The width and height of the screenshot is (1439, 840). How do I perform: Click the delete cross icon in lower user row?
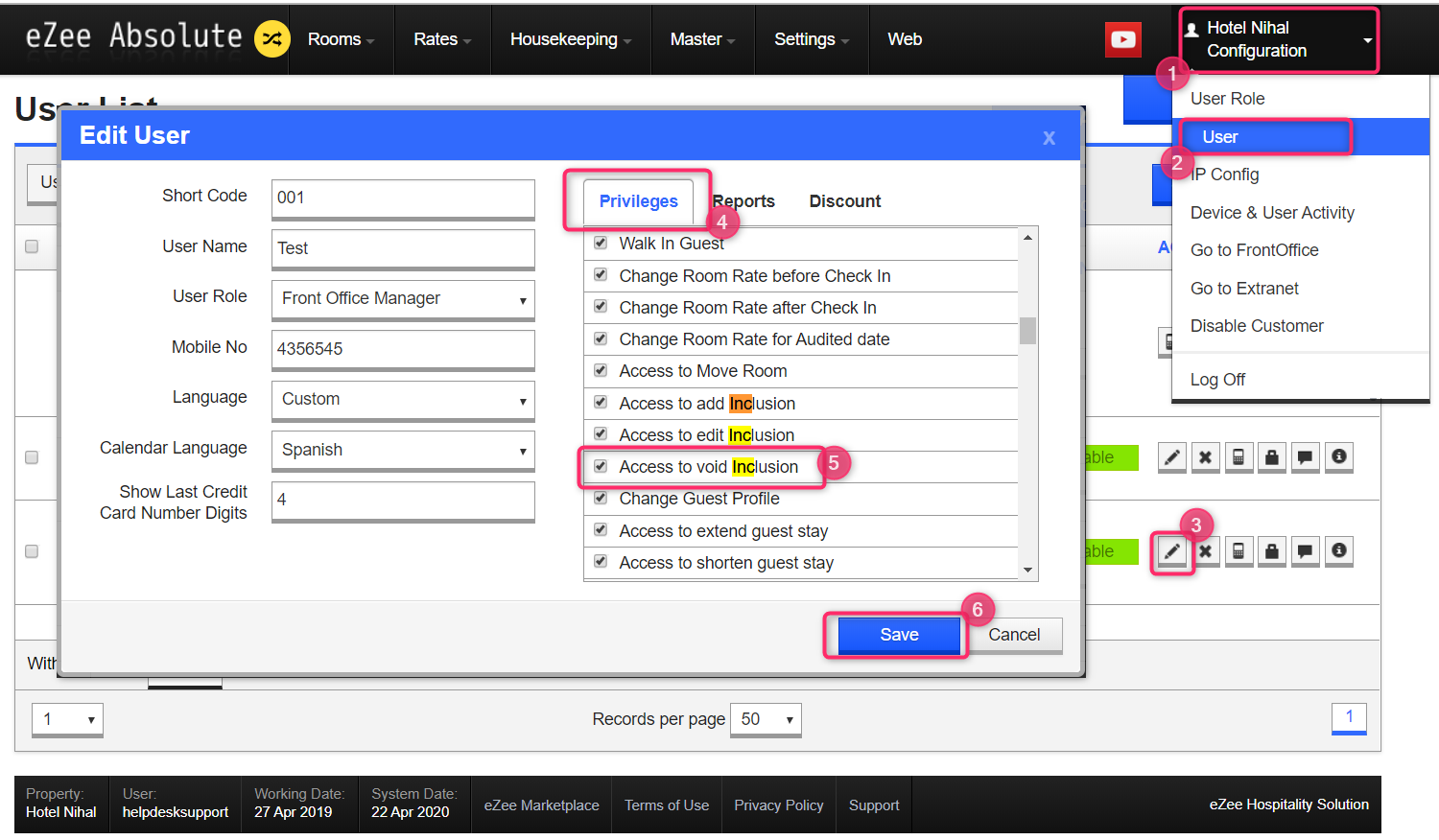1206,551
